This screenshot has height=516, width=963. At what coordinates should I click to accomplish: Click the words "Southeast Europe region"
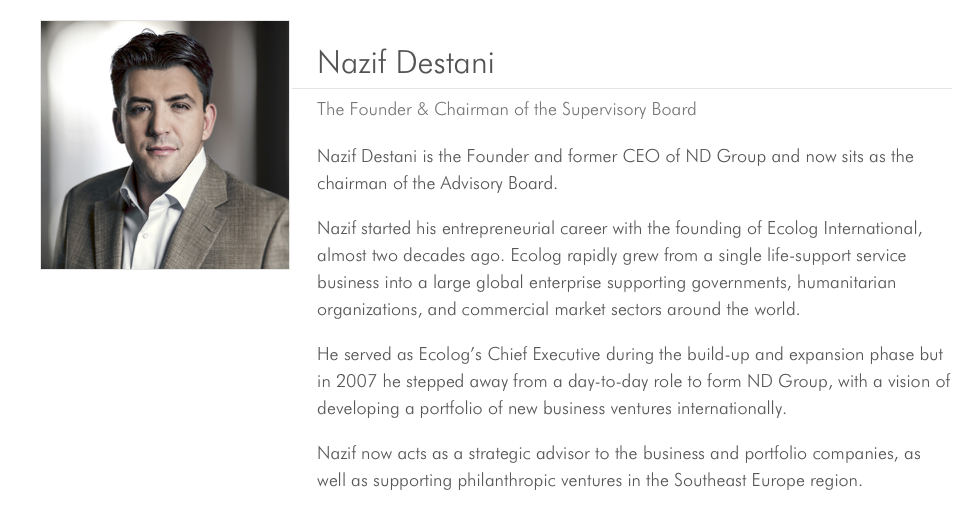point(766,481)
